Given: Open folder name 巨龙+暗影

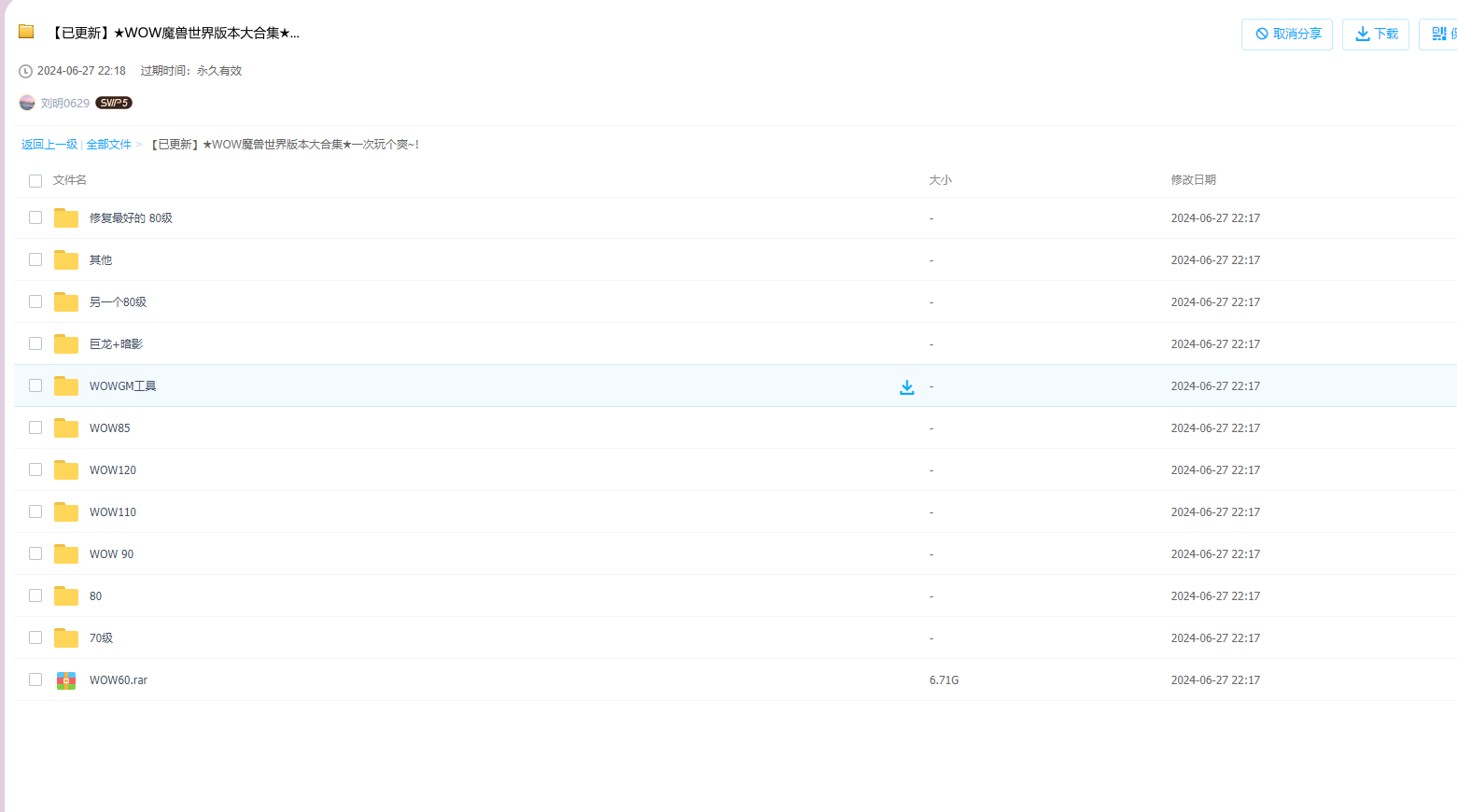Looking at the screenshot, I should coord(117,344).
